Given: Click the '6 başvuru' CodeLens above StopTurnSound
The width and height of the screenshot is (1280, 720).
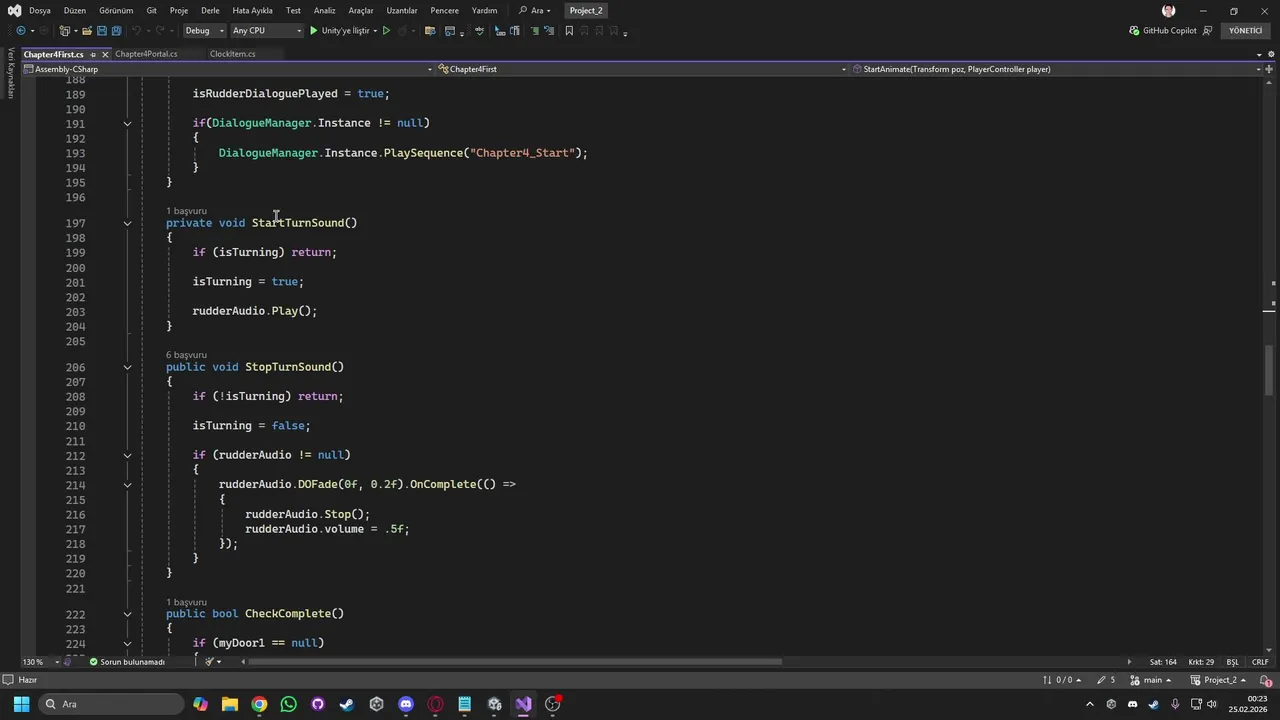Looking at the screenshot, I should point(186,355).
